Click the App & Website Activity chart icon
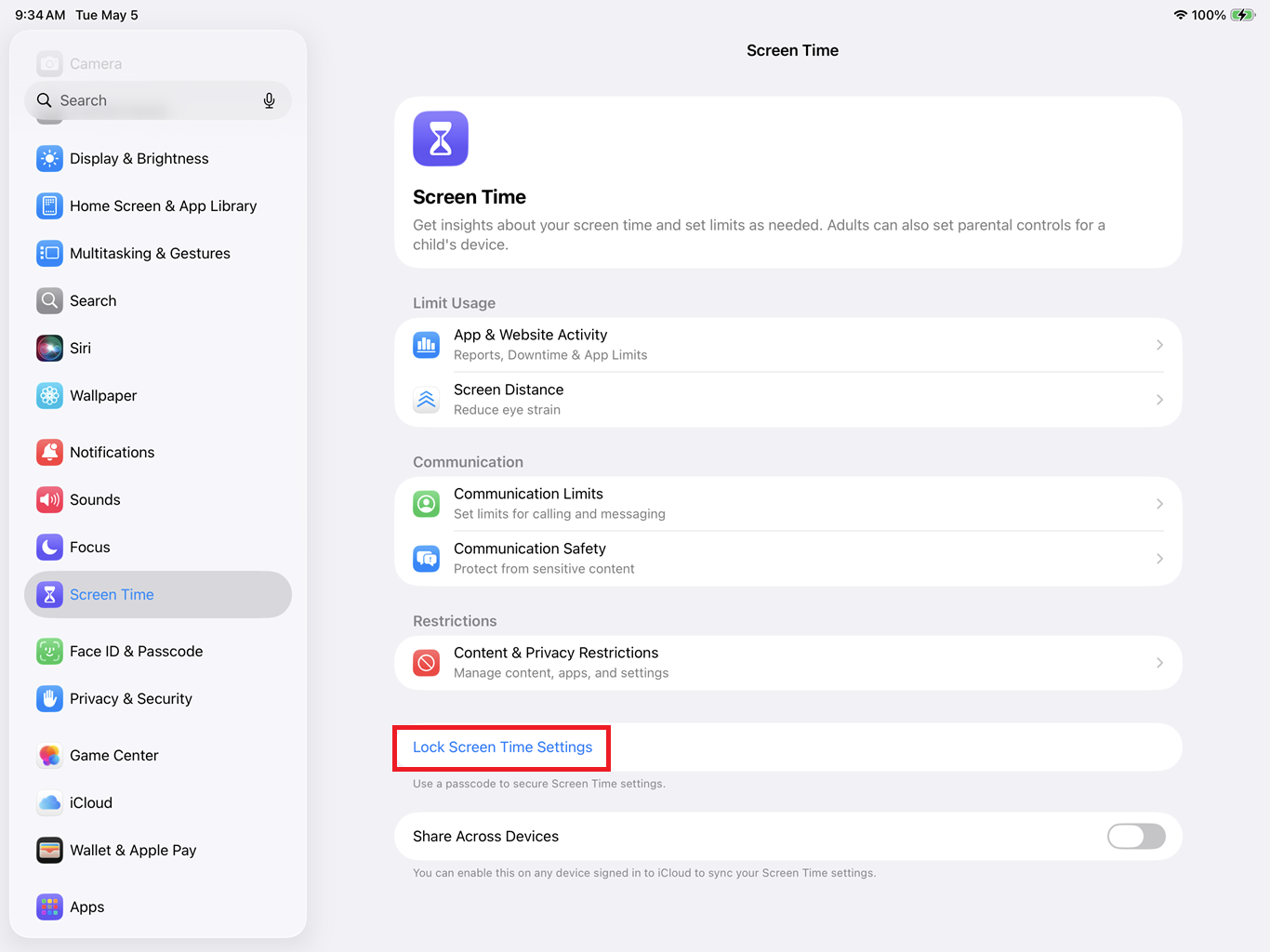The height and width of the screenshot is (952, 1270). 427,345
